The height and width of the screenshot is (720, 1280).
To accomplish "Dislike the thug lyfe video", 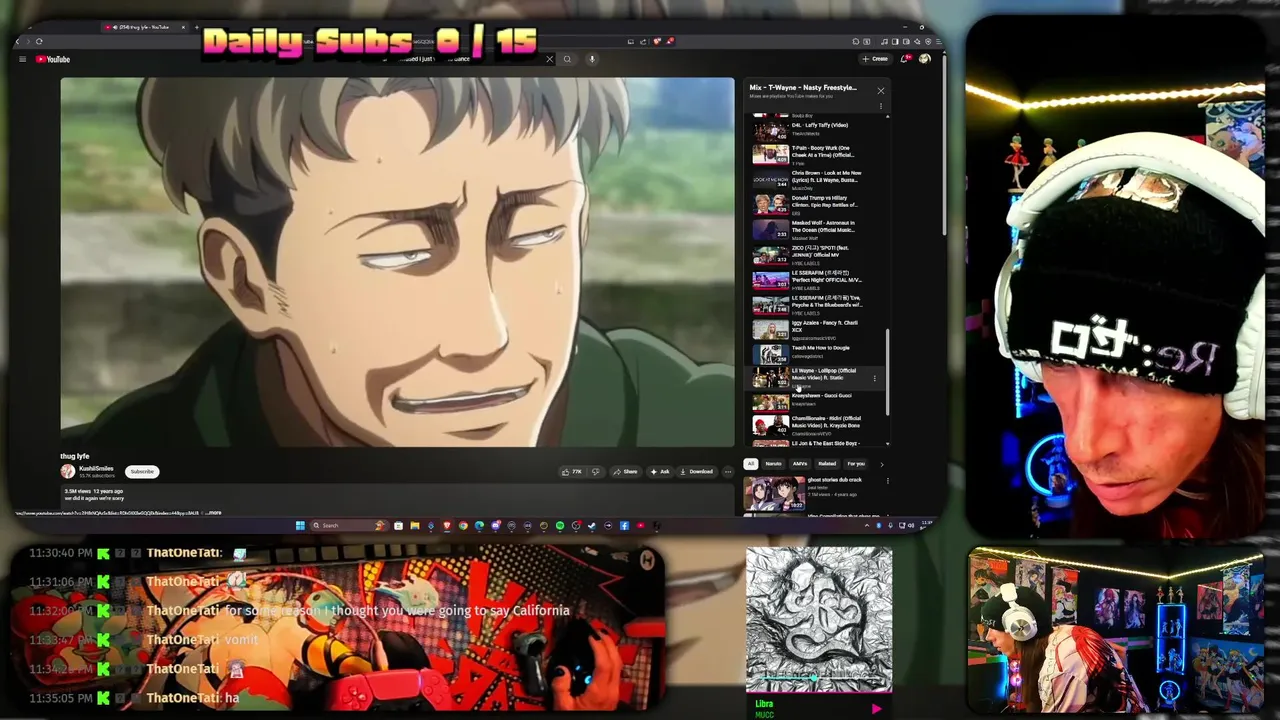I will (x=596, y=472).
